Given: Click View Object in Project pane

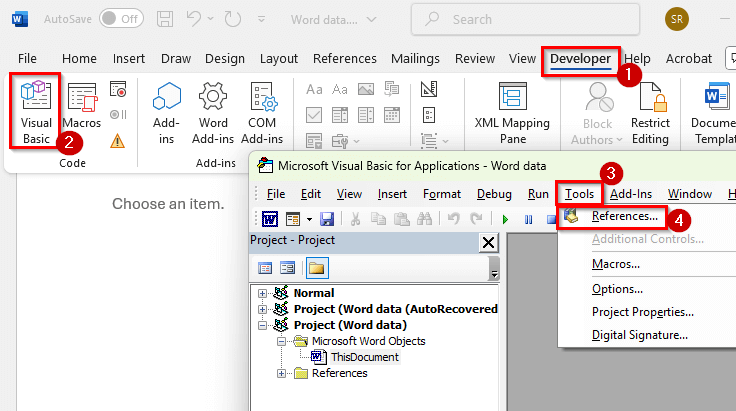Looking at the screenshot, I should point(287,268).
